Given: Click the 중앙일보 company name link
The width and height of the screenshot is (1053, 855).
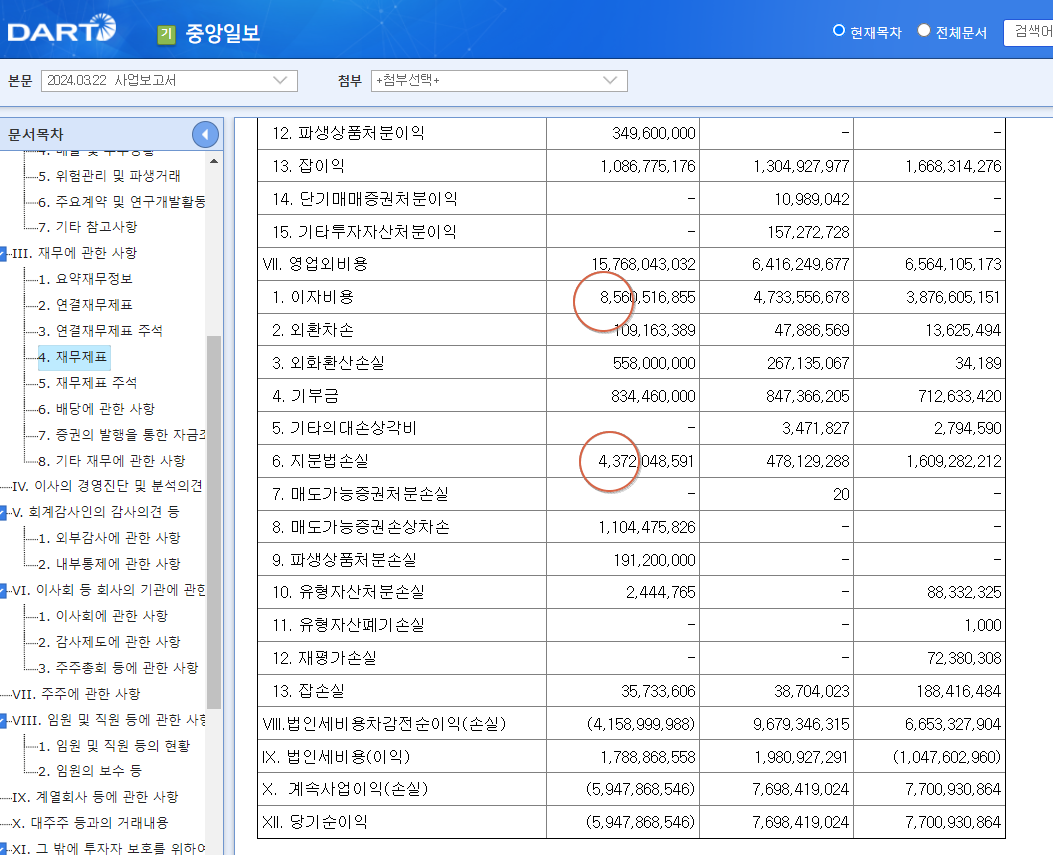Looking at the screenshot, I should 222,33.
